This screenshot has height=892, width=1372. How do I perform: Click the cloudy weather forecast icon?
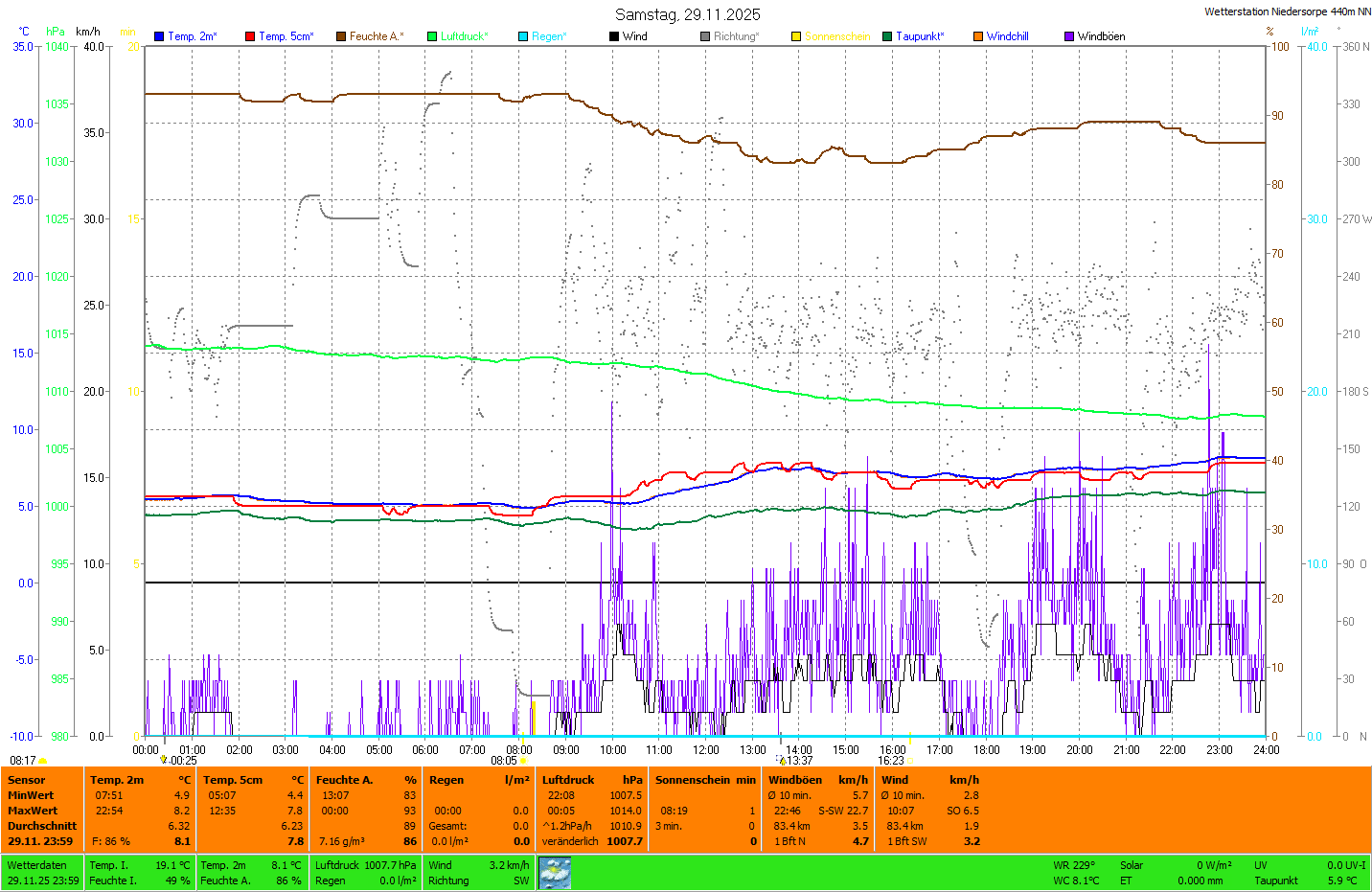point(555,873)
